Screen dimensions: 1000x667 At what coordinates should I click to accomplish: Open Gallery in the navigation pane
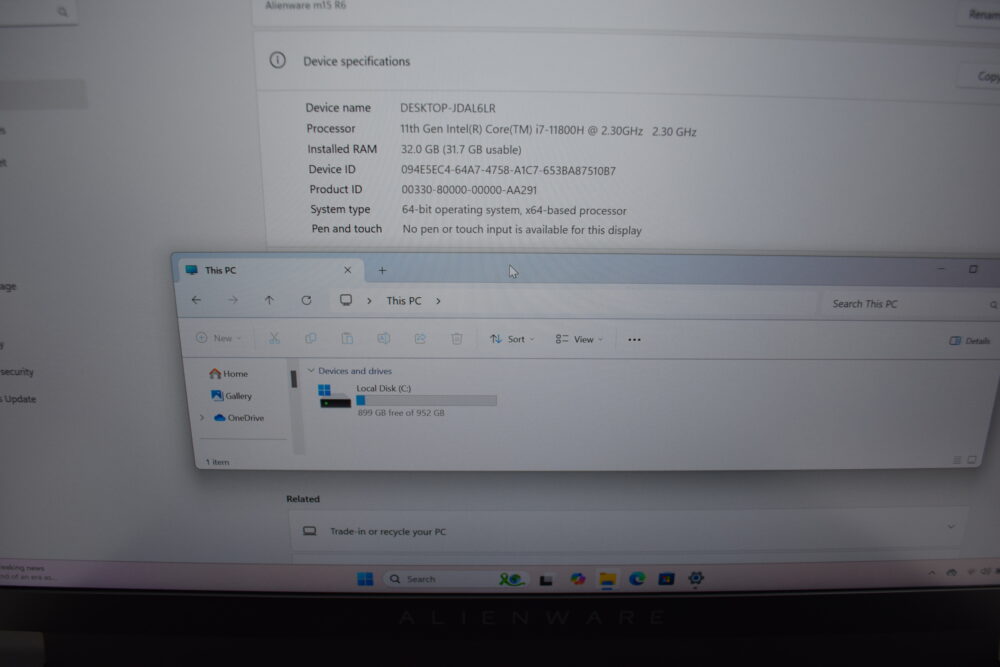click(232, 396)
